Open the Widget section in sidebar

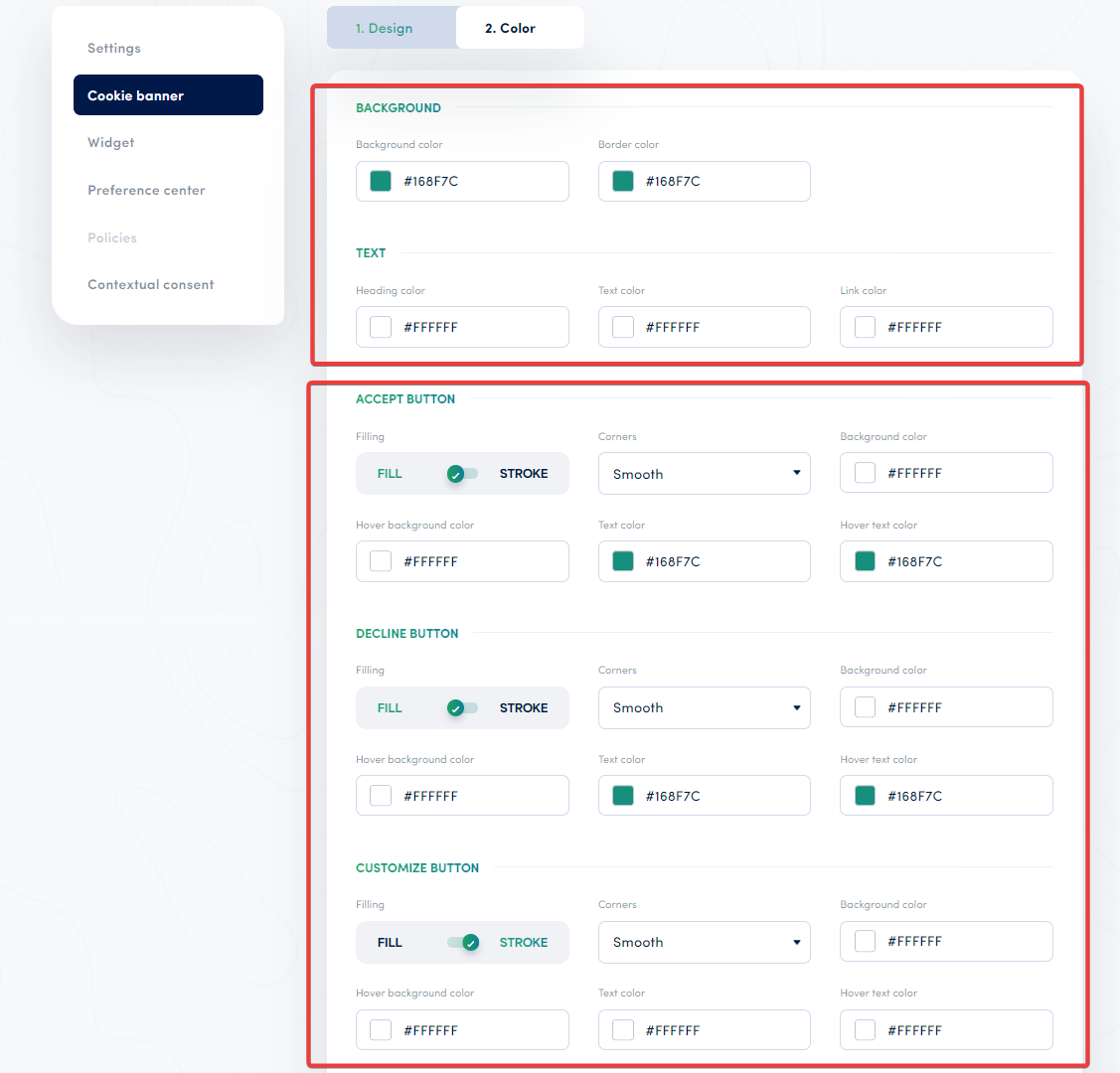pyautogui.click(x=110, y=142)
